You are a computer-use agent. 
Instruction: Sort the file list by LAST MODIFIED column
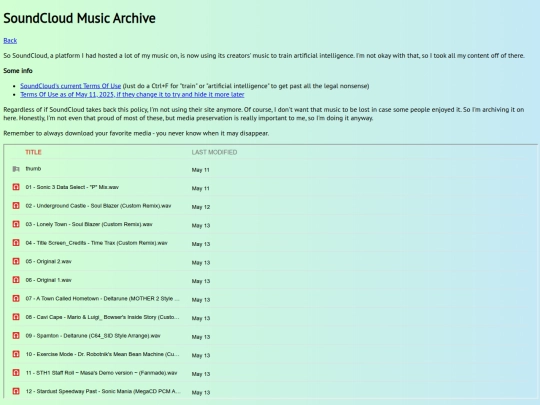pyautogui.click(x=214, y=152)
